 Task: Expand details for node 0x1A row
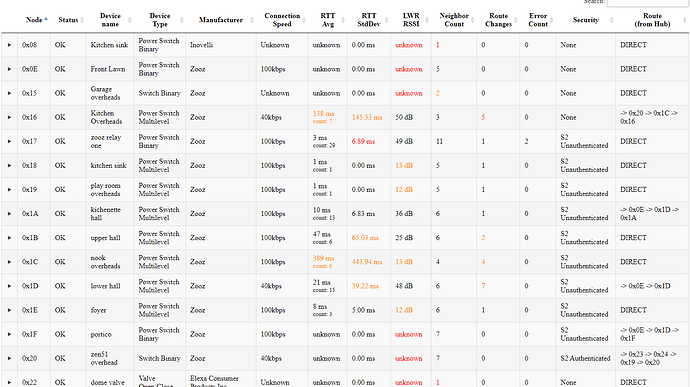pyautogui.click(x=9, y=214)
